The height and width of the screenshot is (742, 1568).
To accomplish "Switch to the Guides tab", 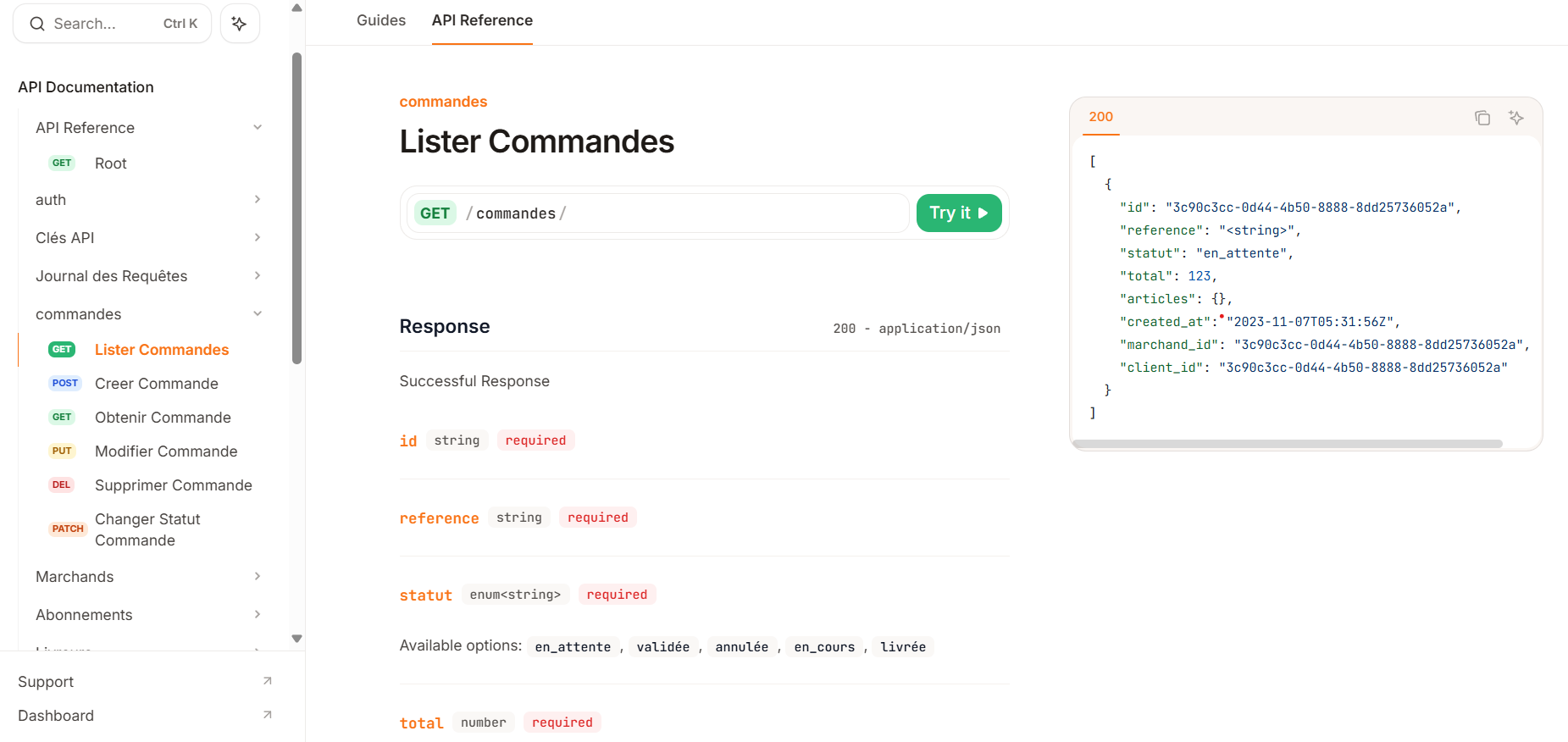I will pos(381,20).
